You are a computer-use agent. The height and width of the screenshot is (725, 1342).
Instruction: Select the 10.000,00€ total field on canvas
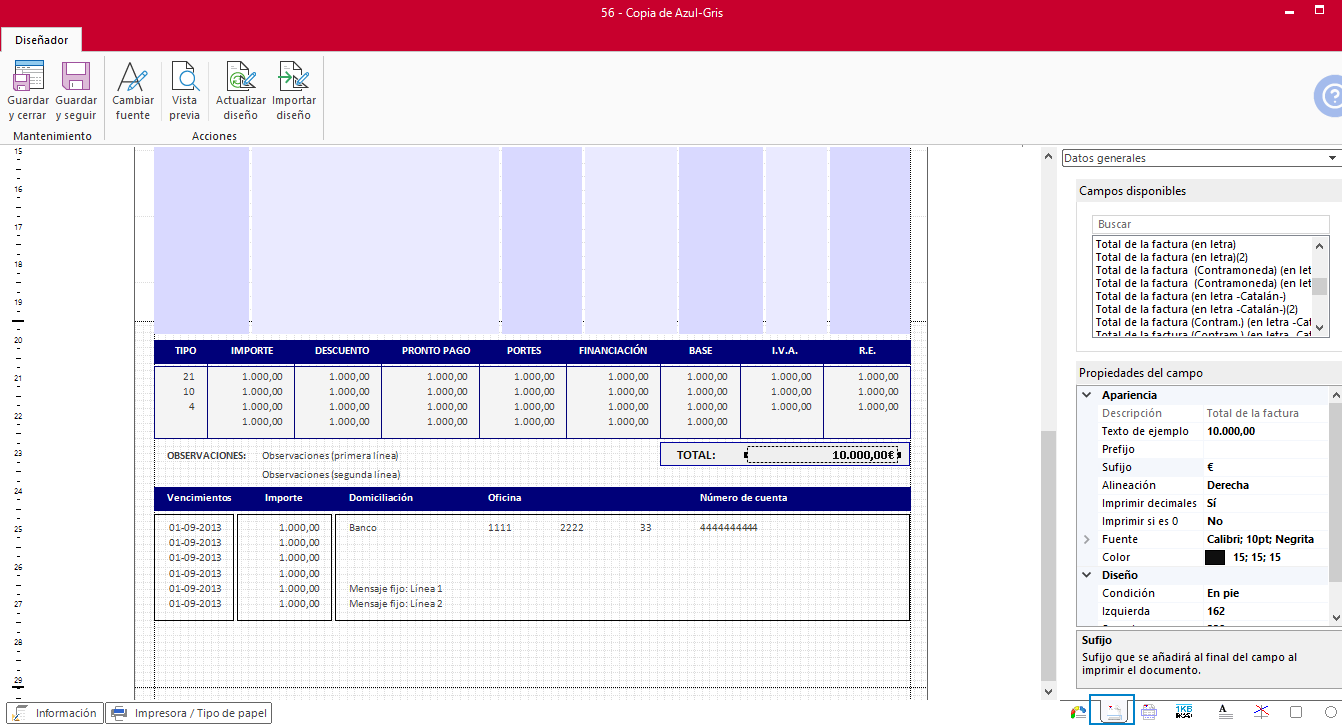(x=822, y=455)
